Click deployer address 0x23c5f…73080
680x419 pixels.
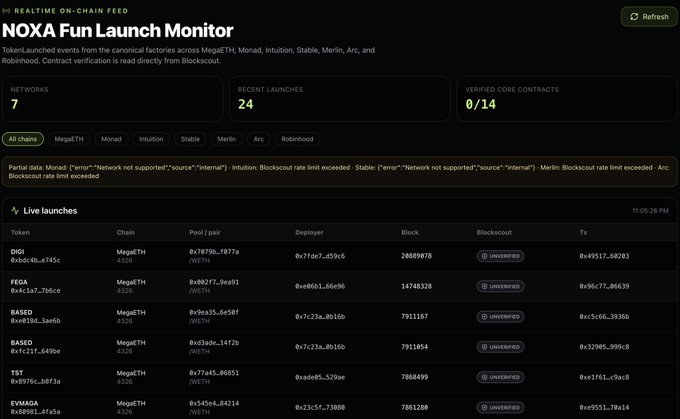pyautogui.click(x=320, y=408)
